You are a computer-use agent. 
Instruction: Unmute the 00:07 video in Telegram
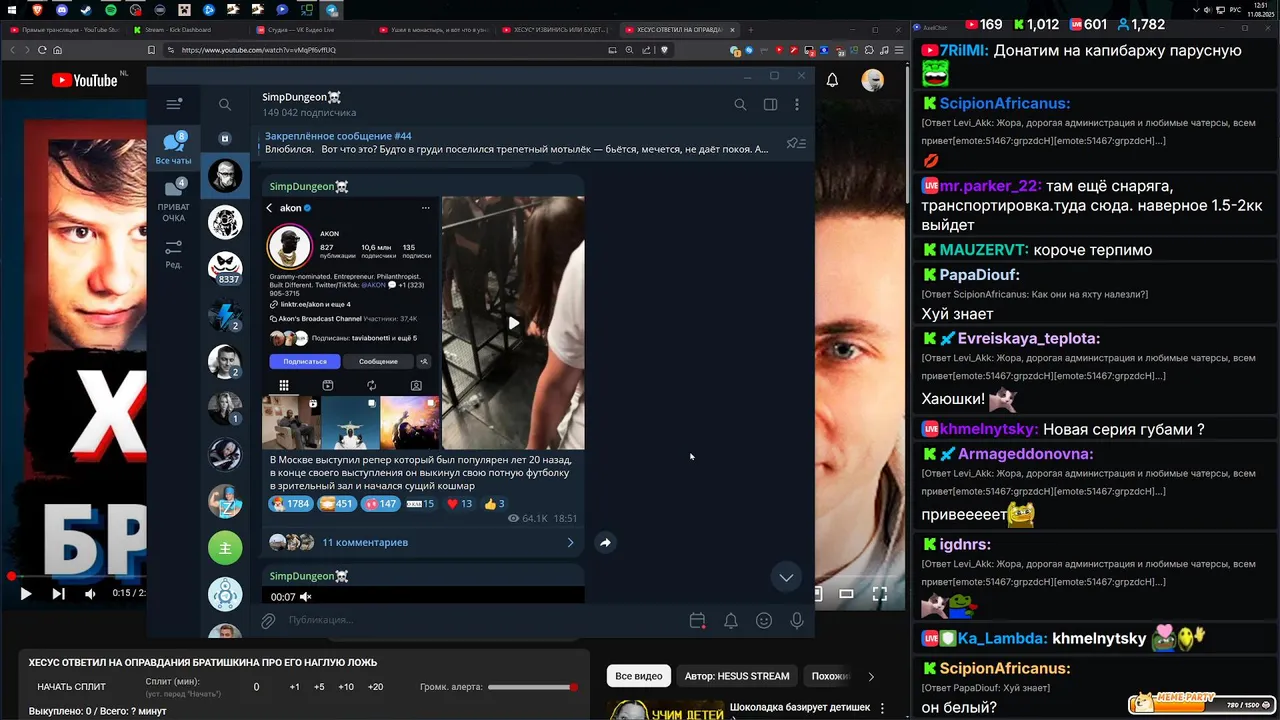coord(306,597)
